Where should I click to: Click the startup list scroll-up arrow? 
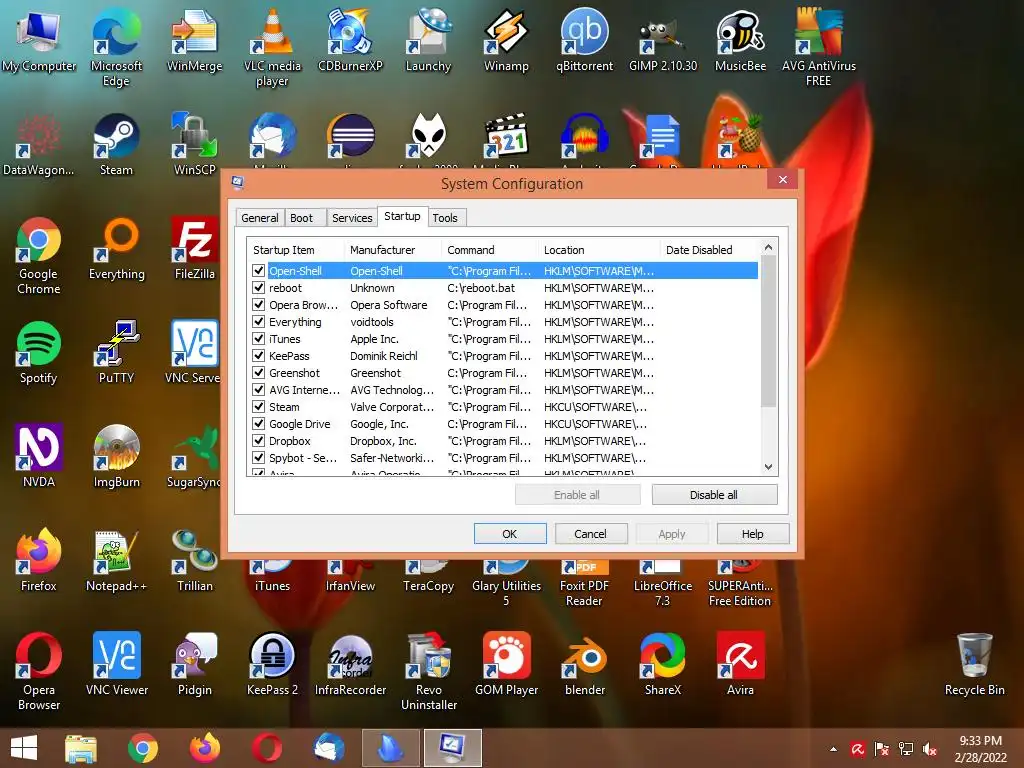(769, 248)
